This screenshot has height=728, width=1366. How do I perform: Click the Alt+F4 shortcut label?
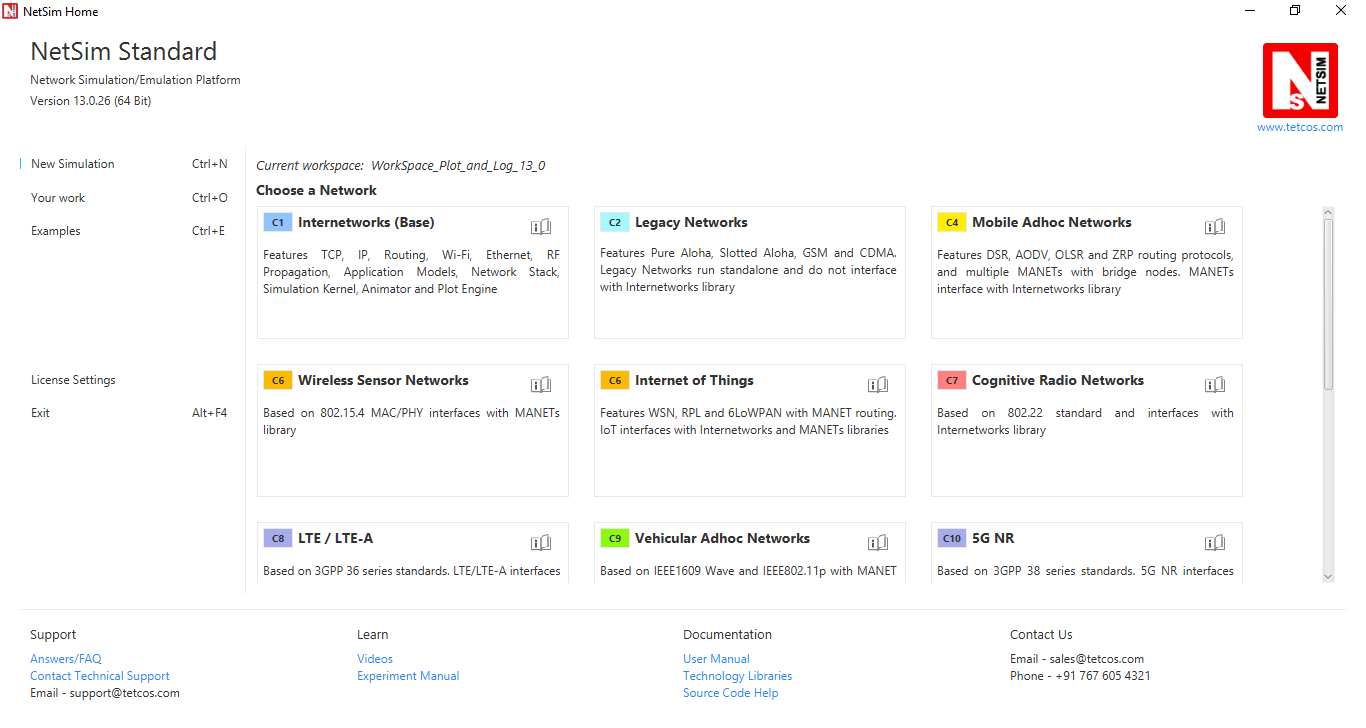[210, 413]
